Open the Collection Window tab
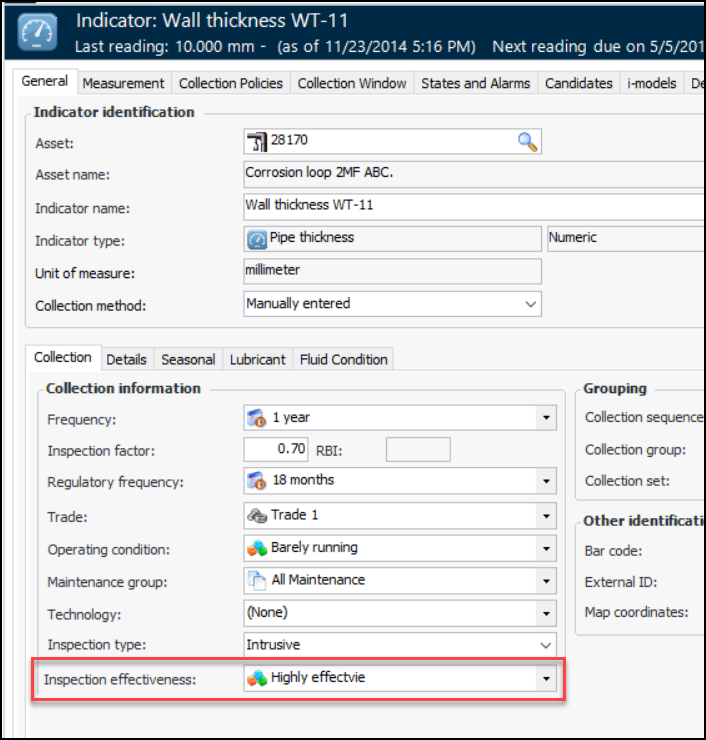Screen dimensions: 706x740 (x=352, y=84)
